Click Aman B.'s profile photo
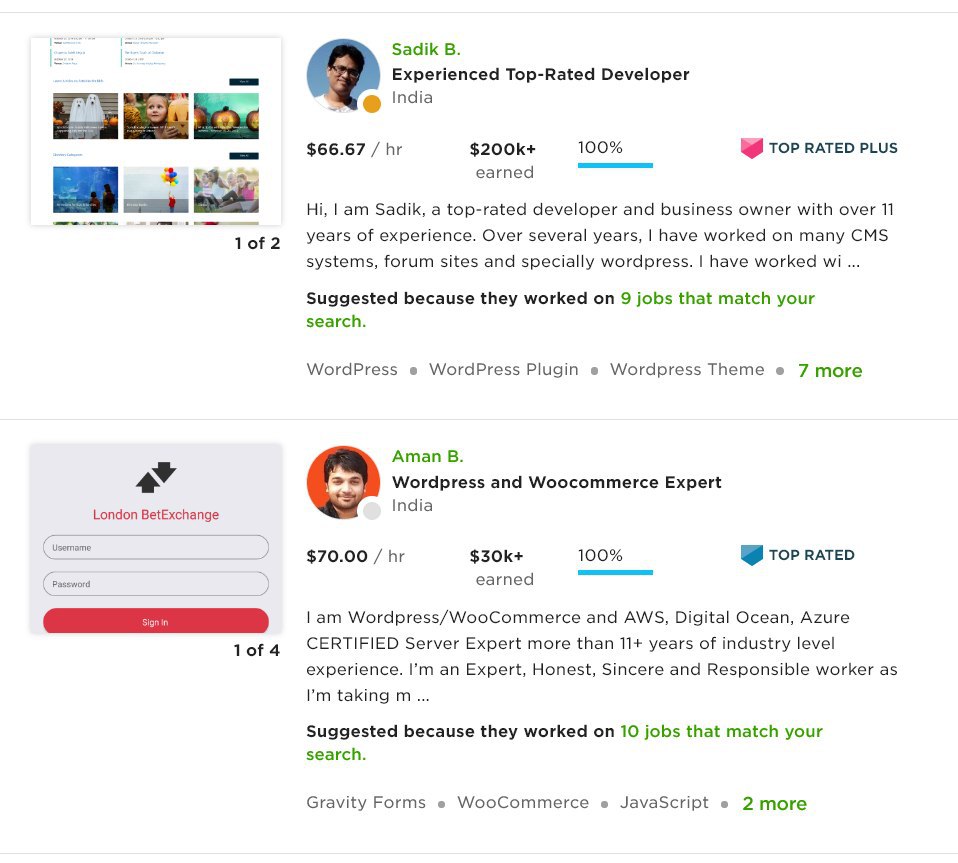Screen dimensions: 958x863 click(343, 482)
